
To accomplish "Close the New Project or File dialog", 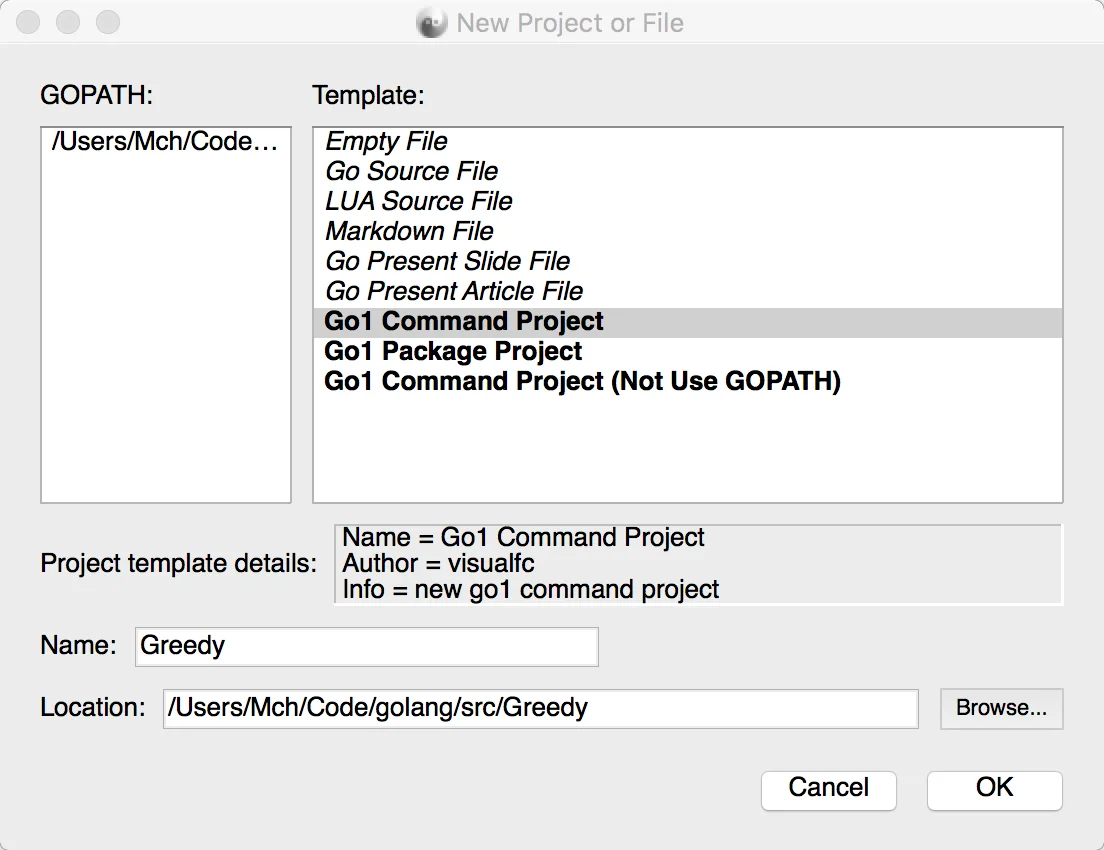I will pos(28,22).
